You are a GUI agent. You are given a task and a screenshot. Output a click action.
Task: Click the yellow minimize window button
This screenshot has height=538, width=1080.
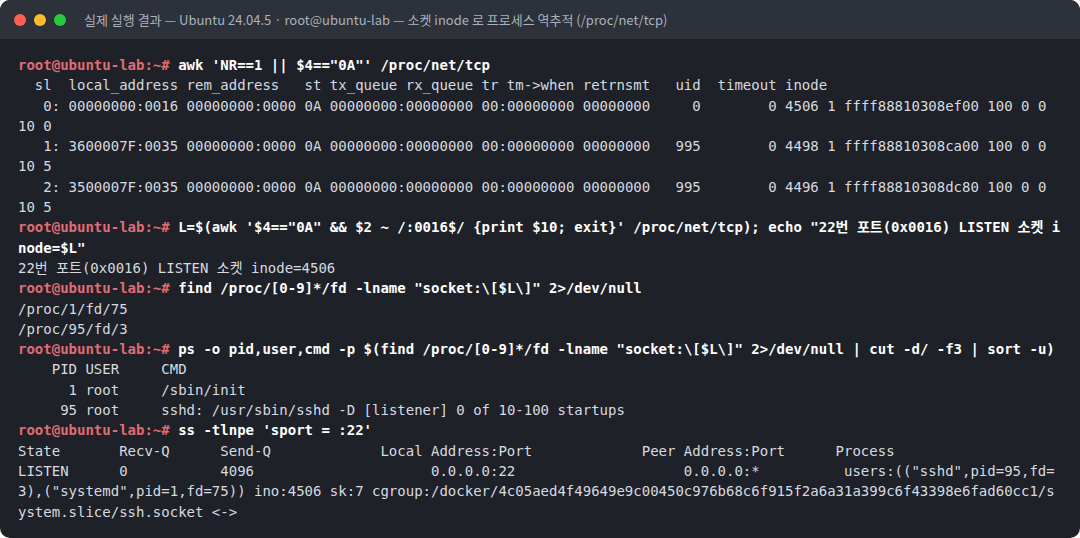(40, 20)
